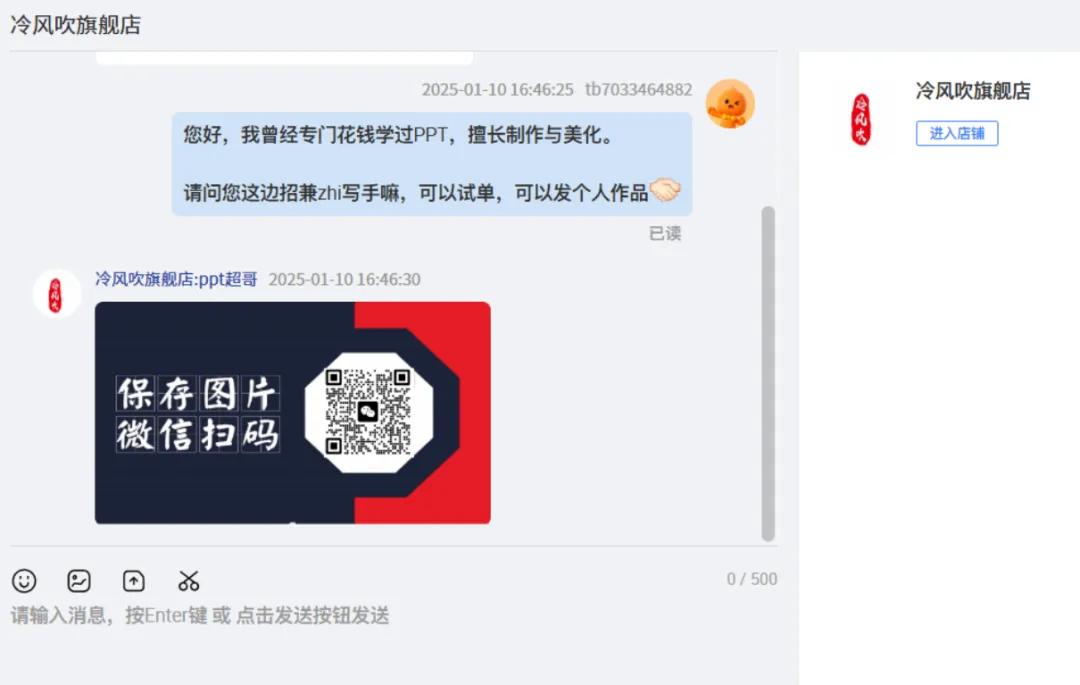Click the WeChat QR code in image
1080x685 pixels.
pos(368,412)
